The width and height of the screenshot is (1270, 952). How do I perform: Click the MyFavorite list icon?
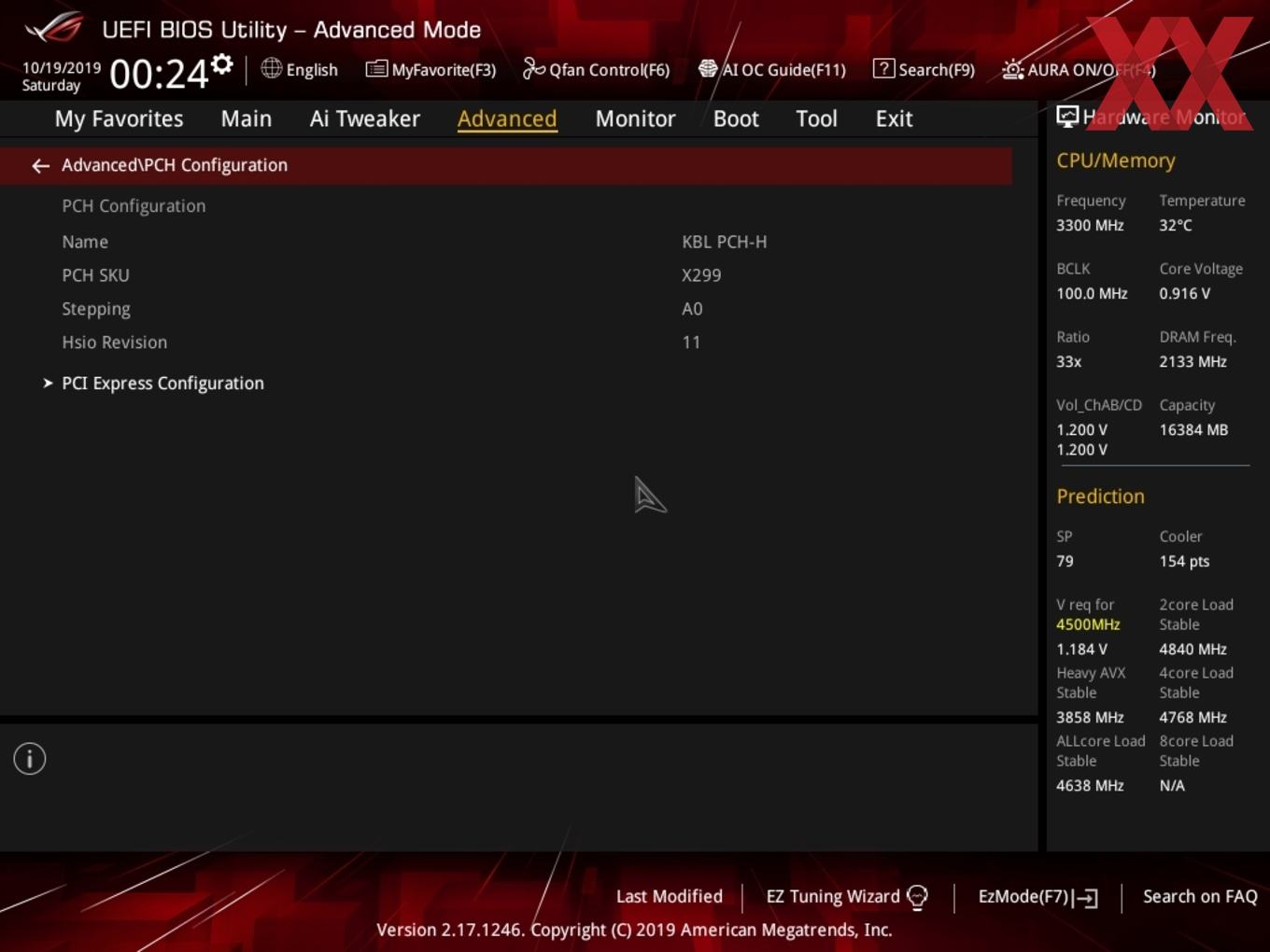coord(376,68)
